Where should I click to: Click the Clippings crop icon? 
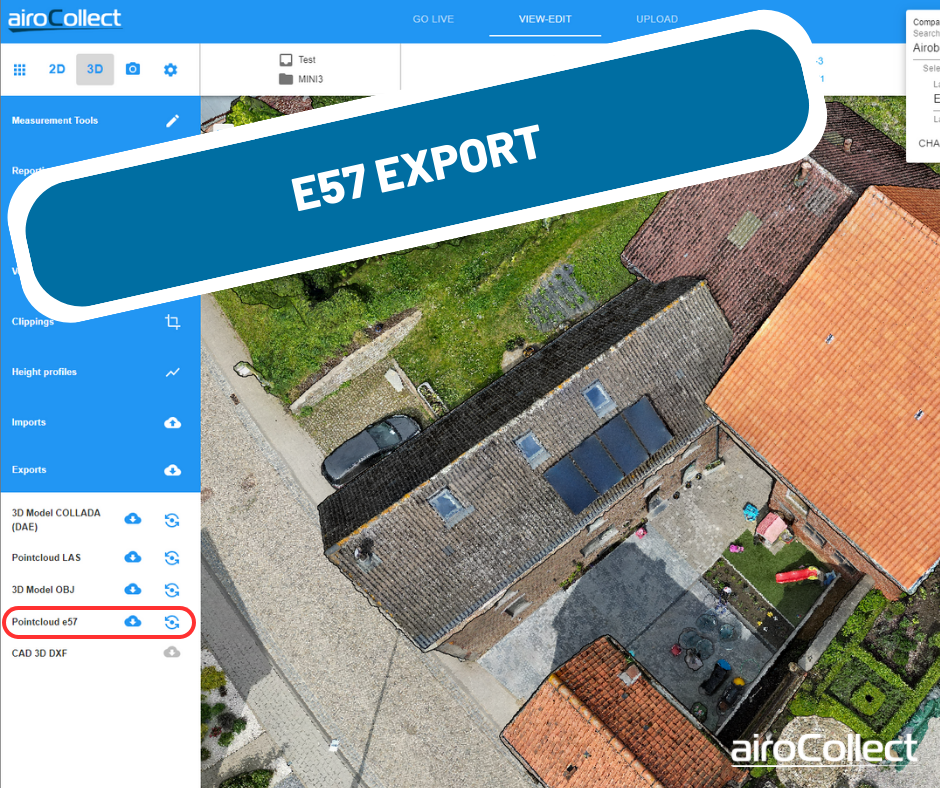[172, 322]
